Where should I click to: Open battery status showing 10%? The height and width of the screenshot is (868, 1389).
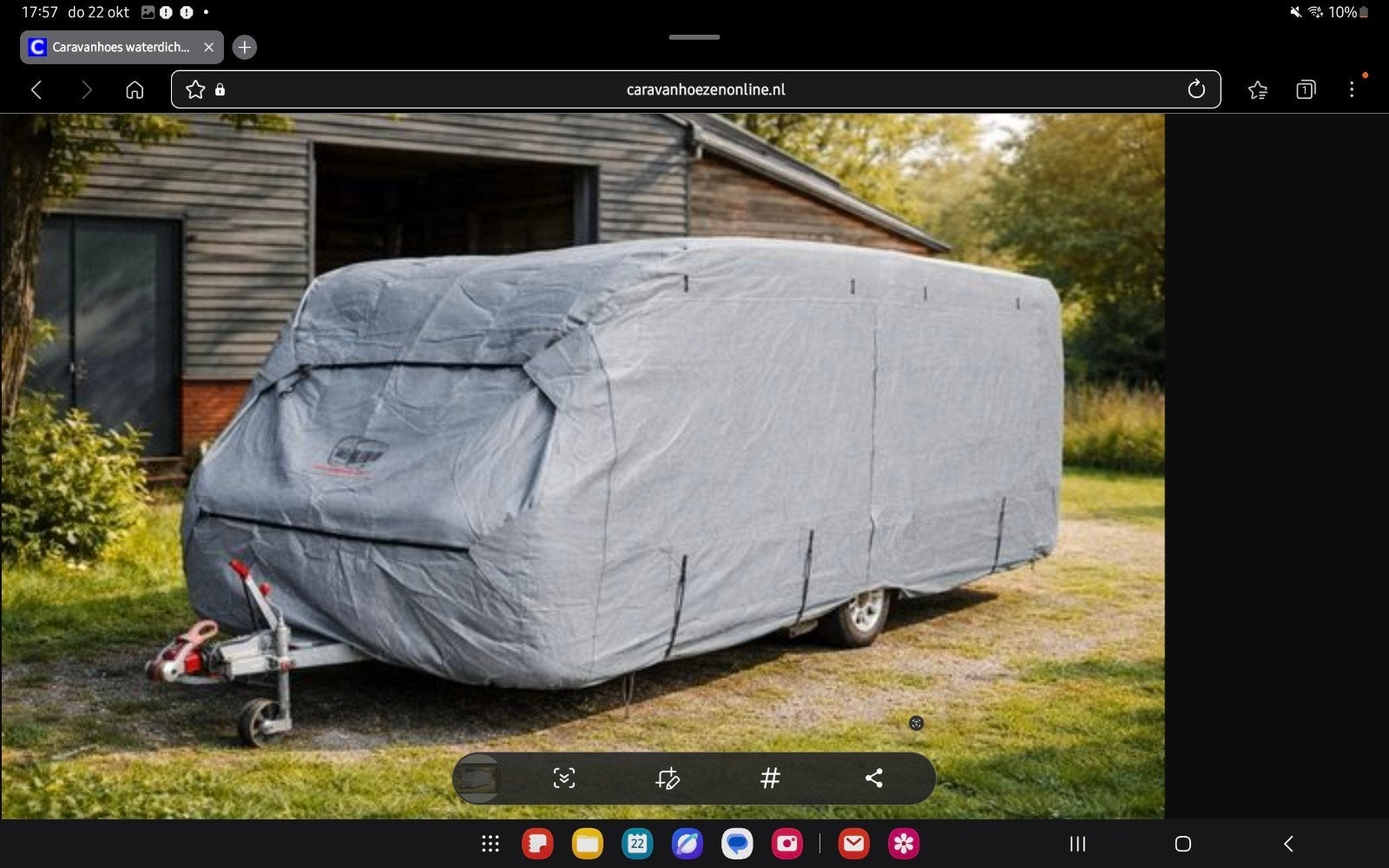(1348, 12)
